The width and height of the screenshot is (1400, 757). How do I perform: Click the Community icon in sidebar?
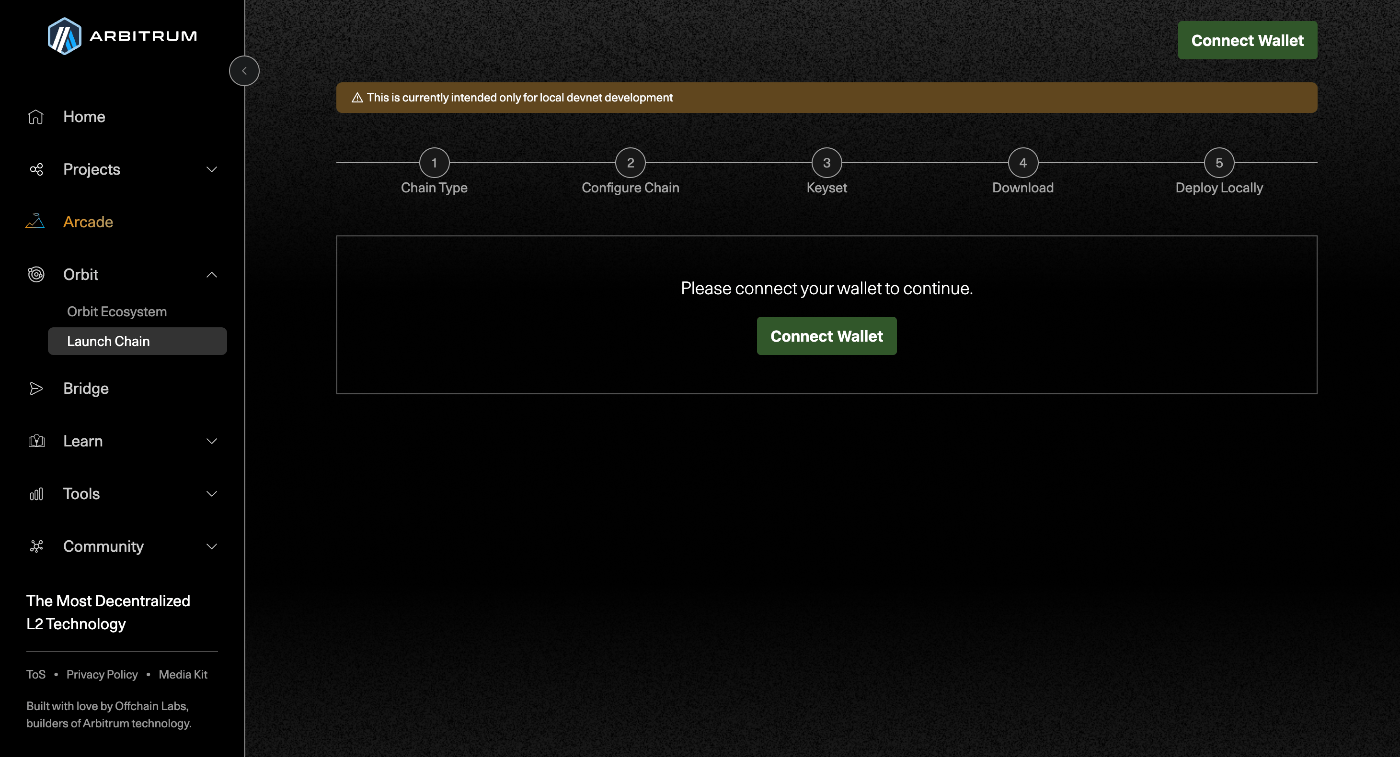[x=36, y=547]
